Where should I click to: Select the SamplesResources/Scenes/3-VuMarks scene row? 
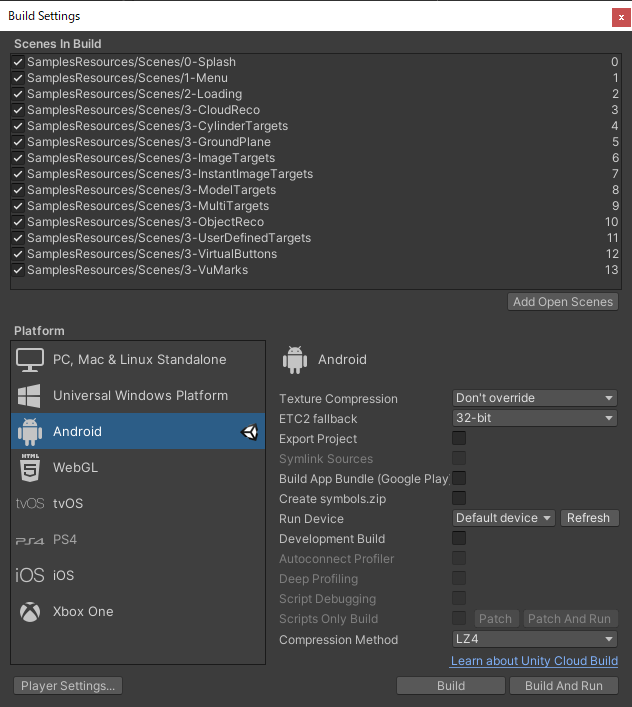316,270
